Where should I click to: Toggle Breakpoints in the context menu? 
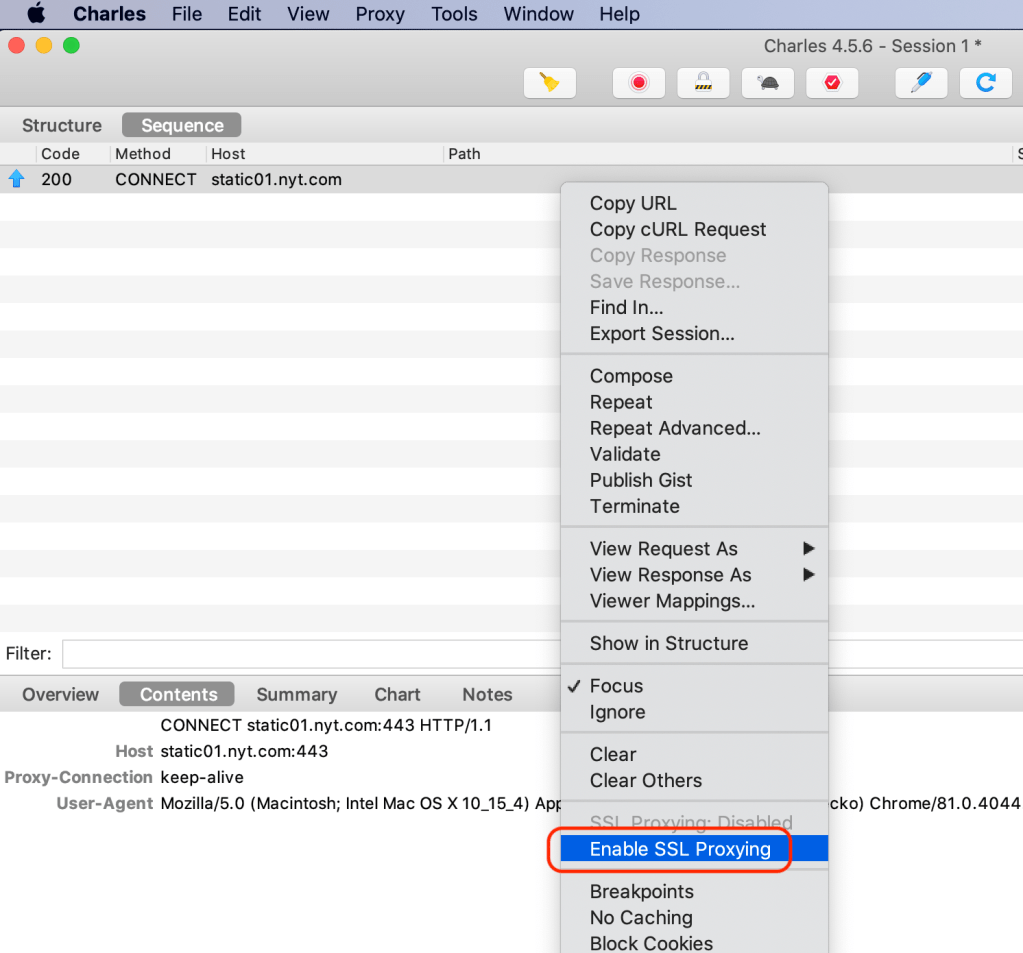coord(641,891)
